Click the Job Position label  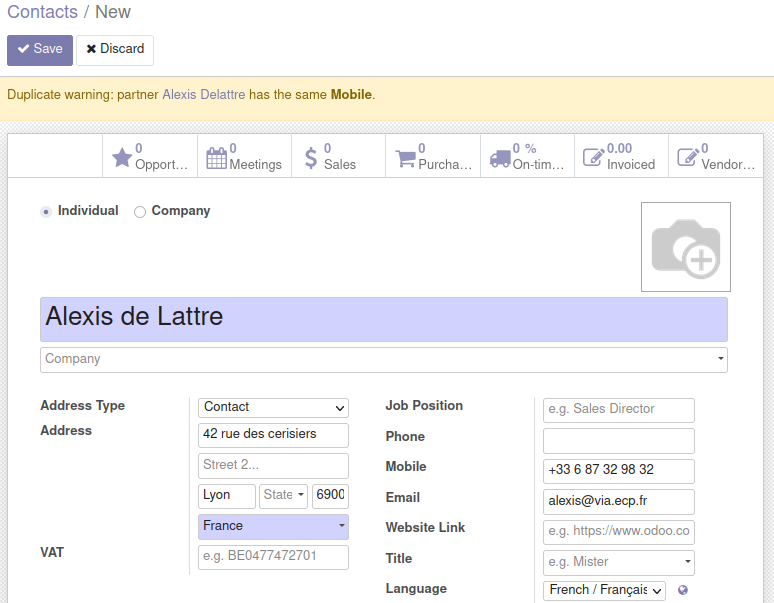coord(424,406)
